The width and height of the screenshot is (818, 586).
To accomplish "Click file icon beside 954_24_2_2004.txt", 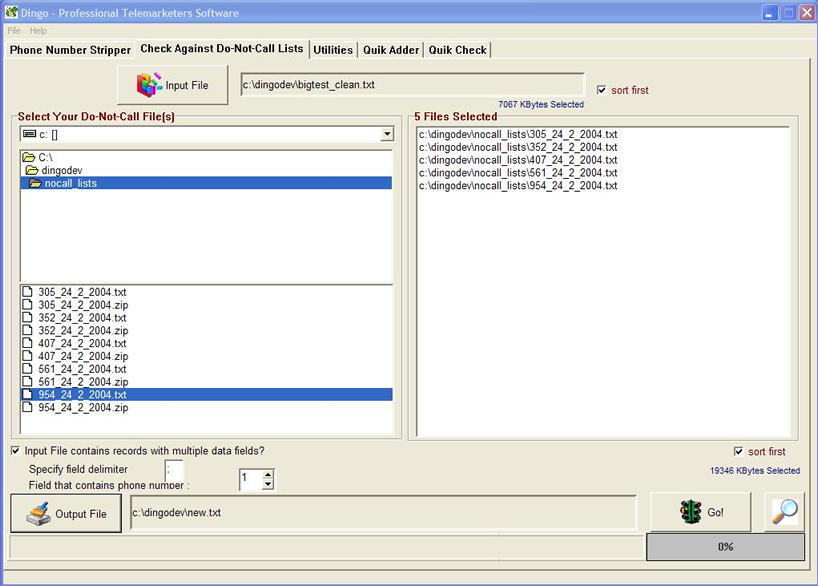I will click(x=28, y=394).
